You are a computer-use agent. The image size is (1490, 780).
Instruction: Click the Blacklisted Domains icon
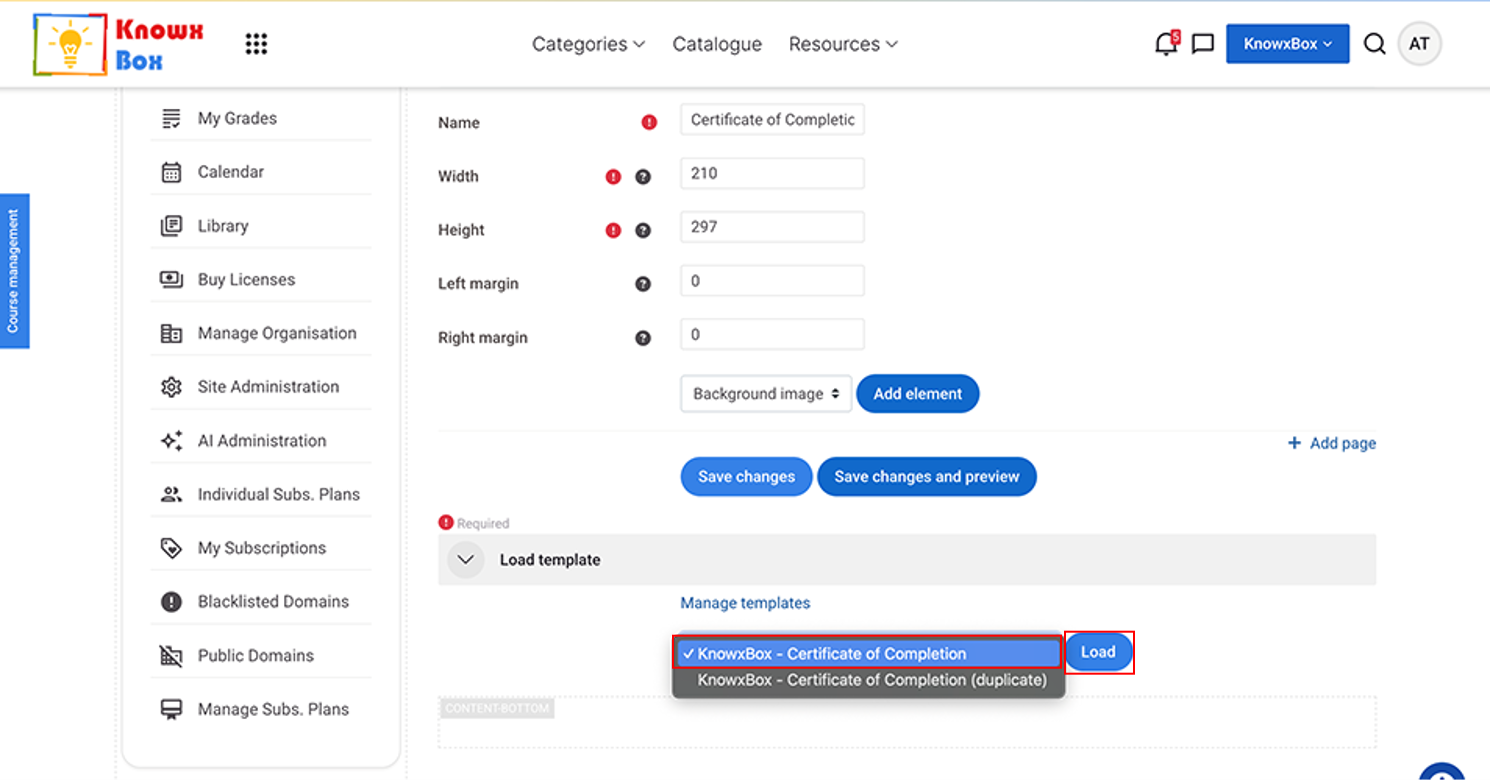[x=171, y=602]
